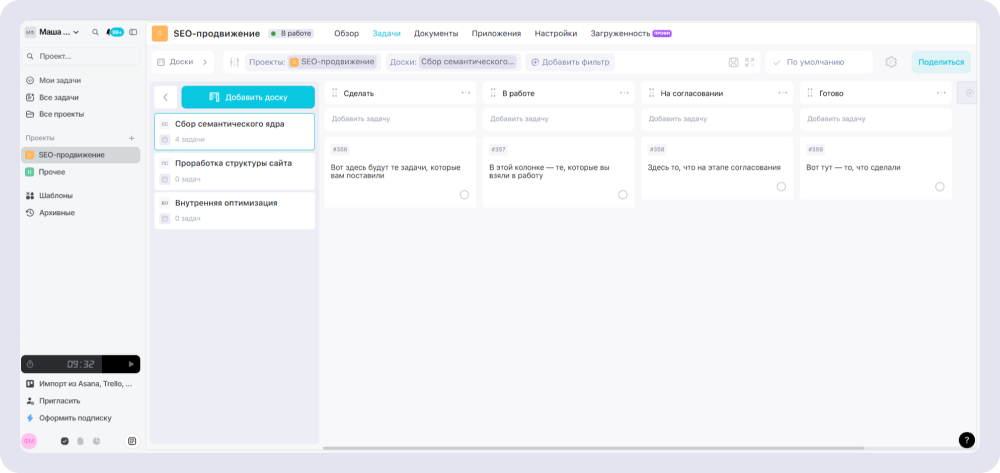Click Добавить фильтр button
1000x473 pixels.
tap(570, 62)
